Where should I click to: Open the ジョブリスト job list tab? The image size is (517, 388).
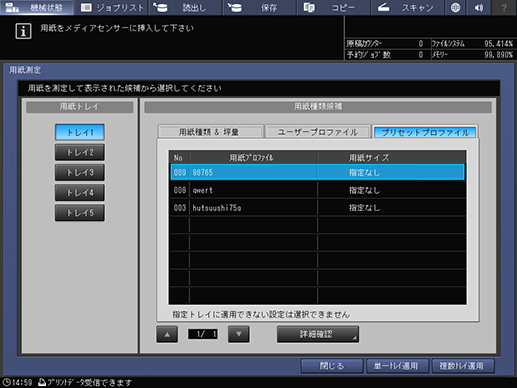(x=111, y=7)
